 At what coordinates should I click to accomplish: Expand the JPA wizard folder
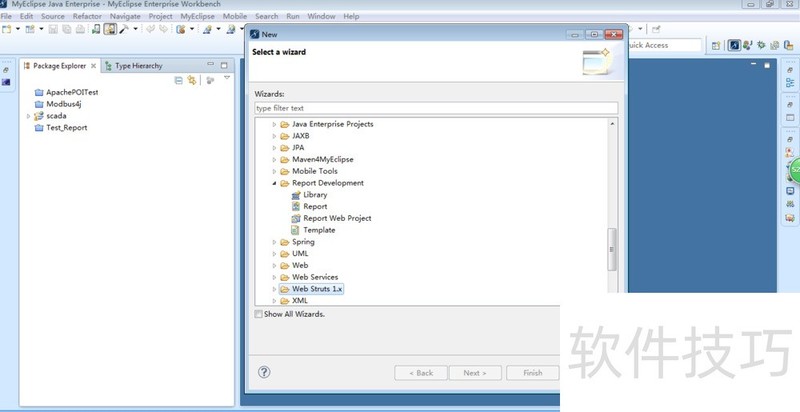[274, 148]
